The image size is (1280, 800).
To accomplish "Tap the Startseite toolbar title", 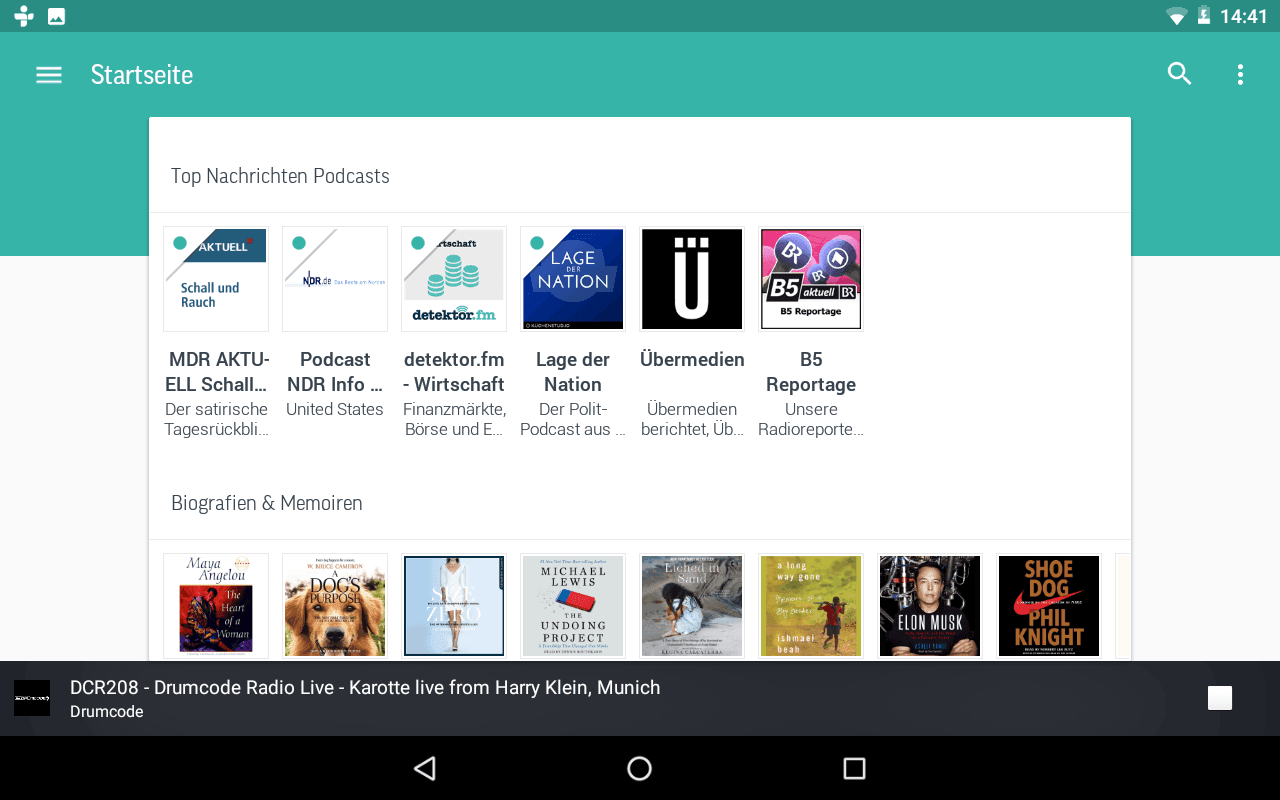I will click(142, 75).
